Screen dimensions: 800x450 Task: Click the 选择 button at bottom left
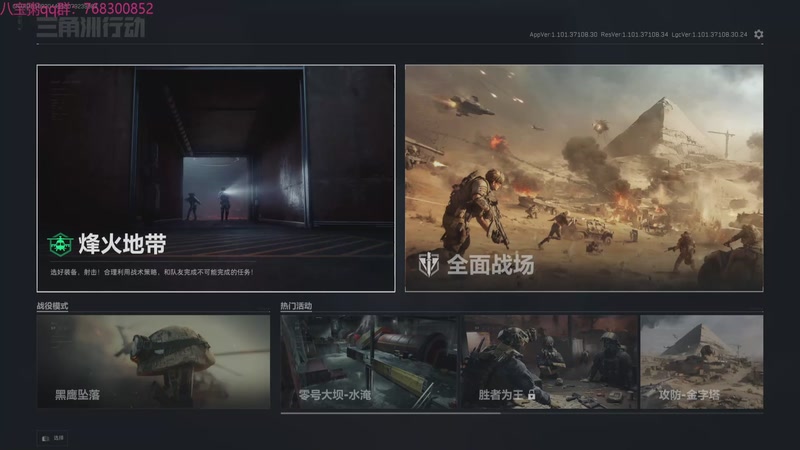pyautogui.click(x=53, y=438)
